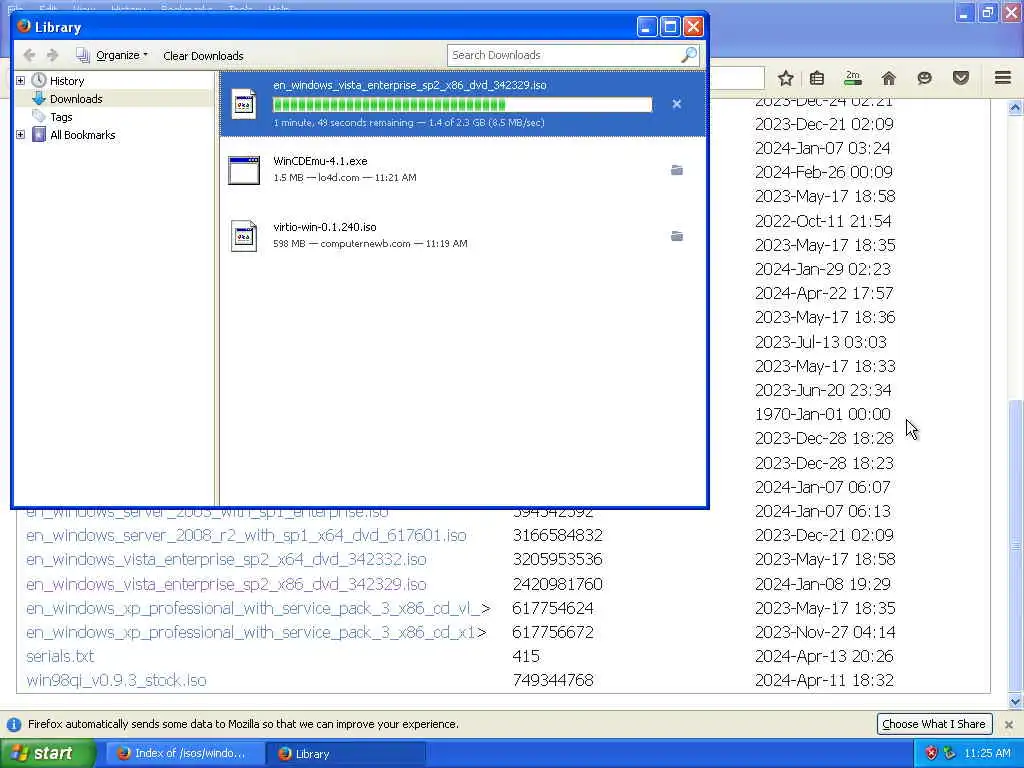The width and height of the screenshot is (1024, 768).
Task: Open the Windows start menu
Action: click(x=47, y=753)
